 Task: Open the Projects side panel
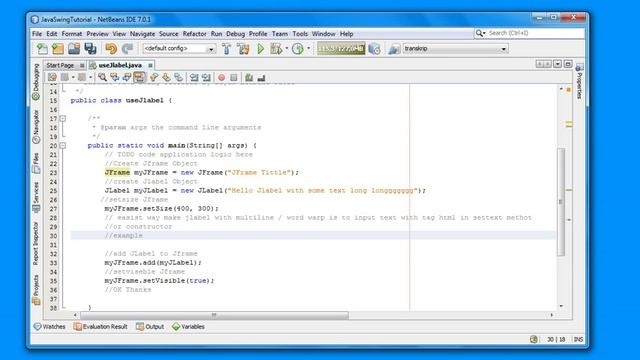click(x=36, y=289)
